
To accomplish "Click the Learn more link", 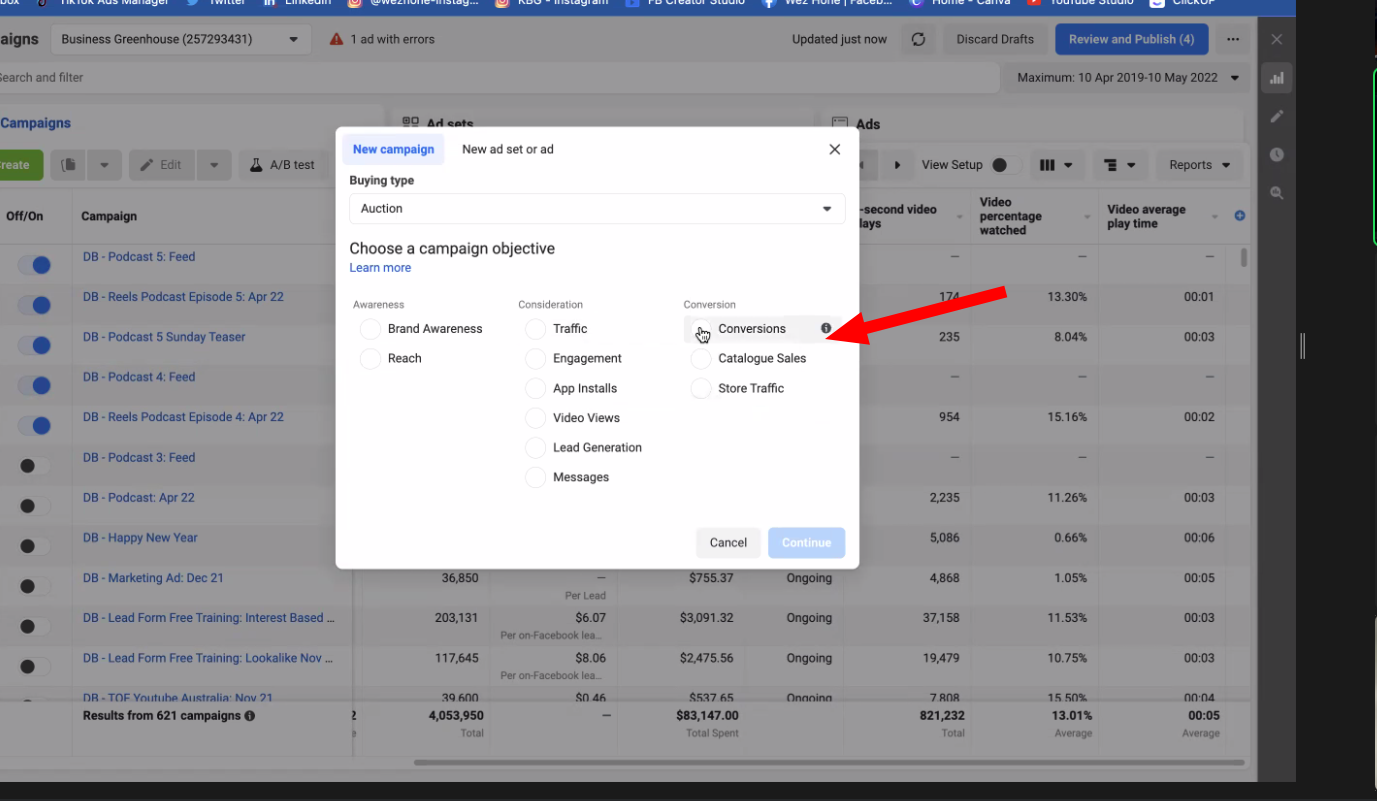I will (x=380, y=268).
